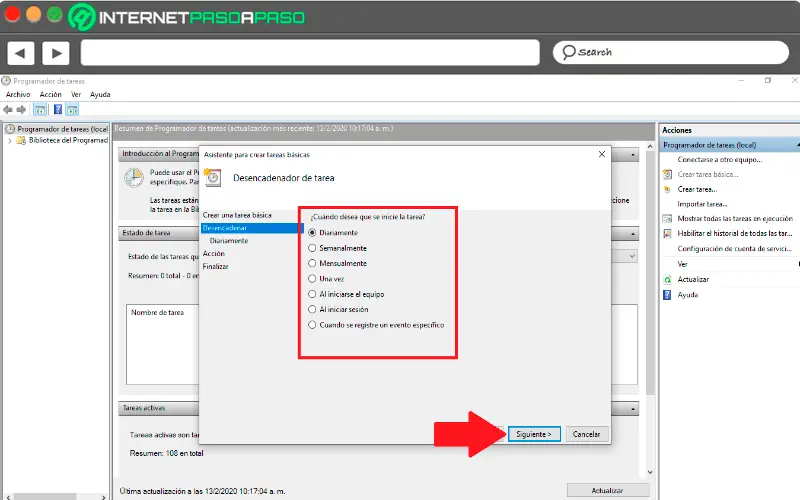Select Programador de tareas (local) tree node
Image resolution: width=800 pixels, height=500 pixels.
(x=56, y=129)
